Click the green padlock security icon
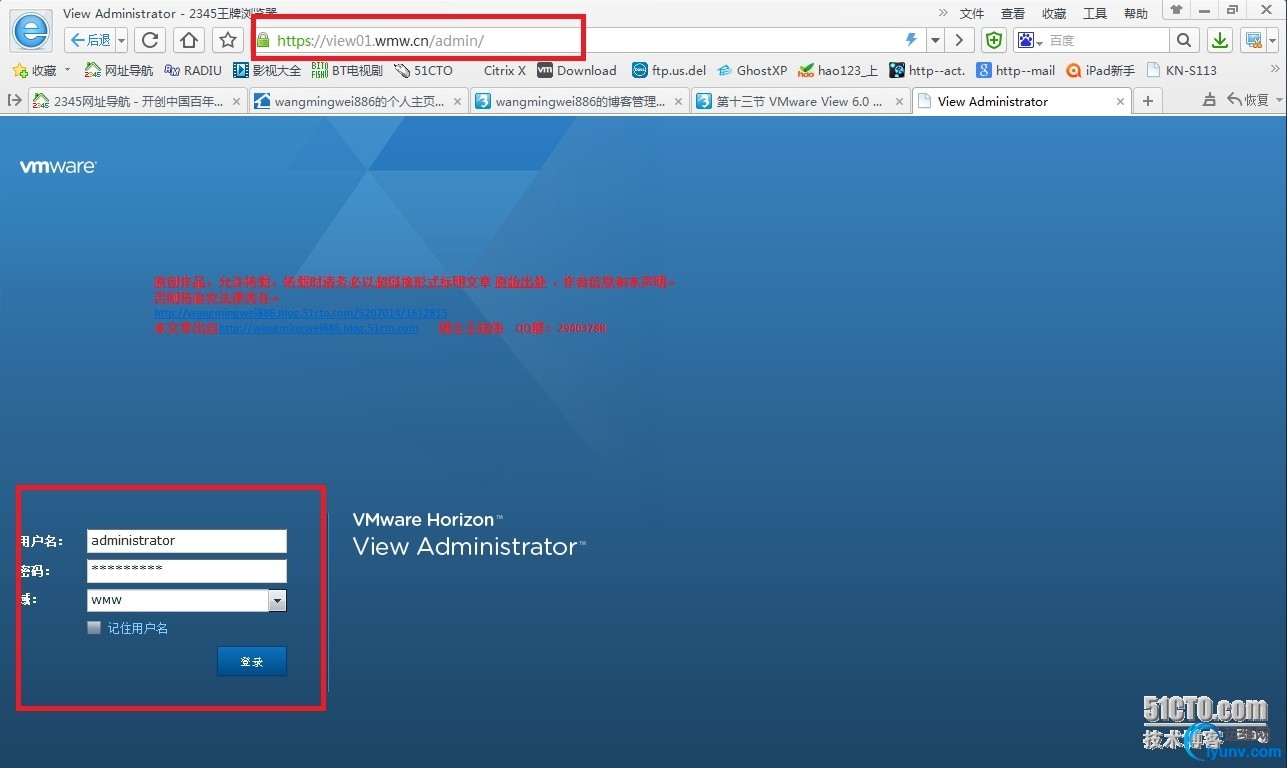 [x=263, y=40]
